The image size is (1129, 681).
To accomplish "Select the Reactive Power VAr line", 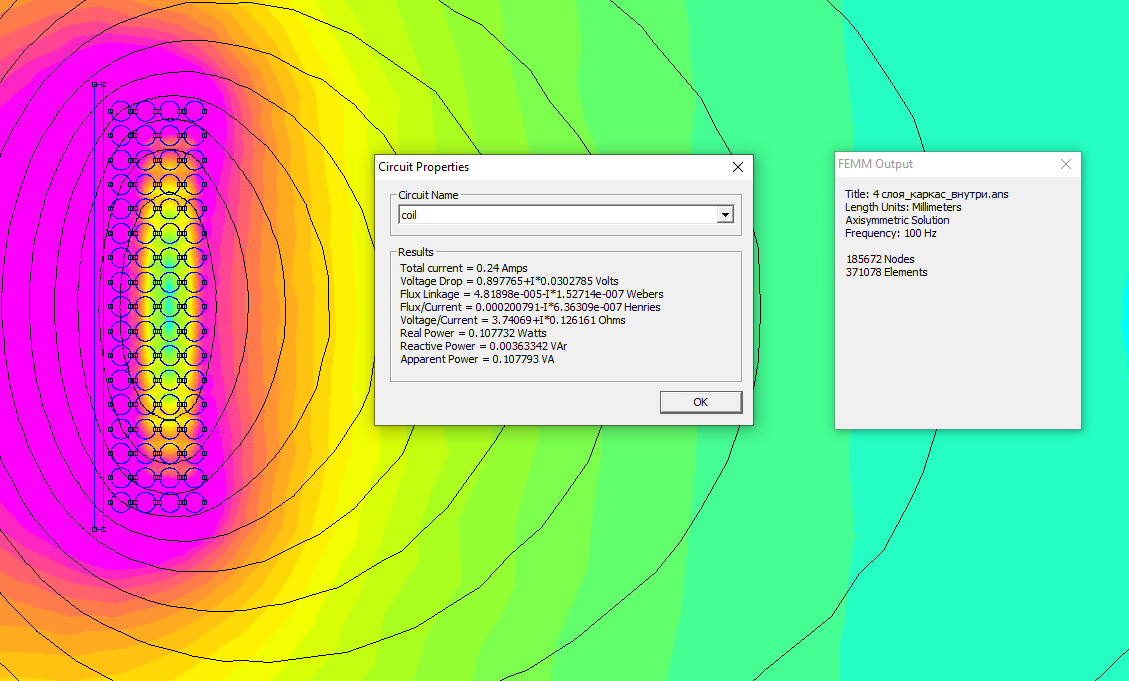I will pos(484,346).
